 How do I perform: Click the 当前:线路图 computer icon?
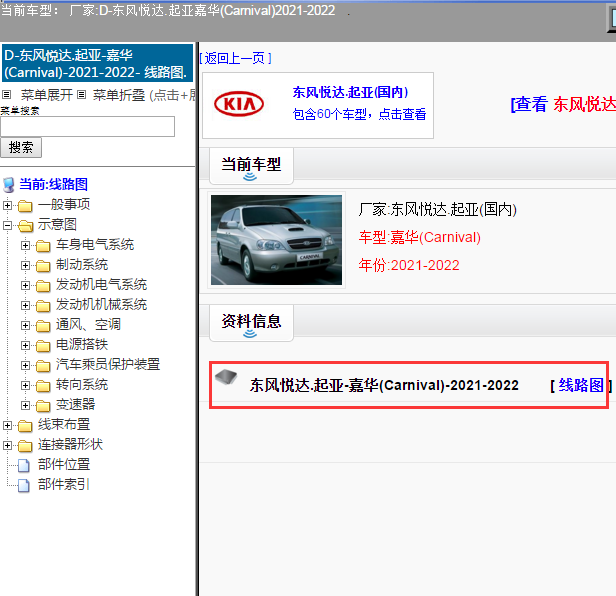pos(9,185)
